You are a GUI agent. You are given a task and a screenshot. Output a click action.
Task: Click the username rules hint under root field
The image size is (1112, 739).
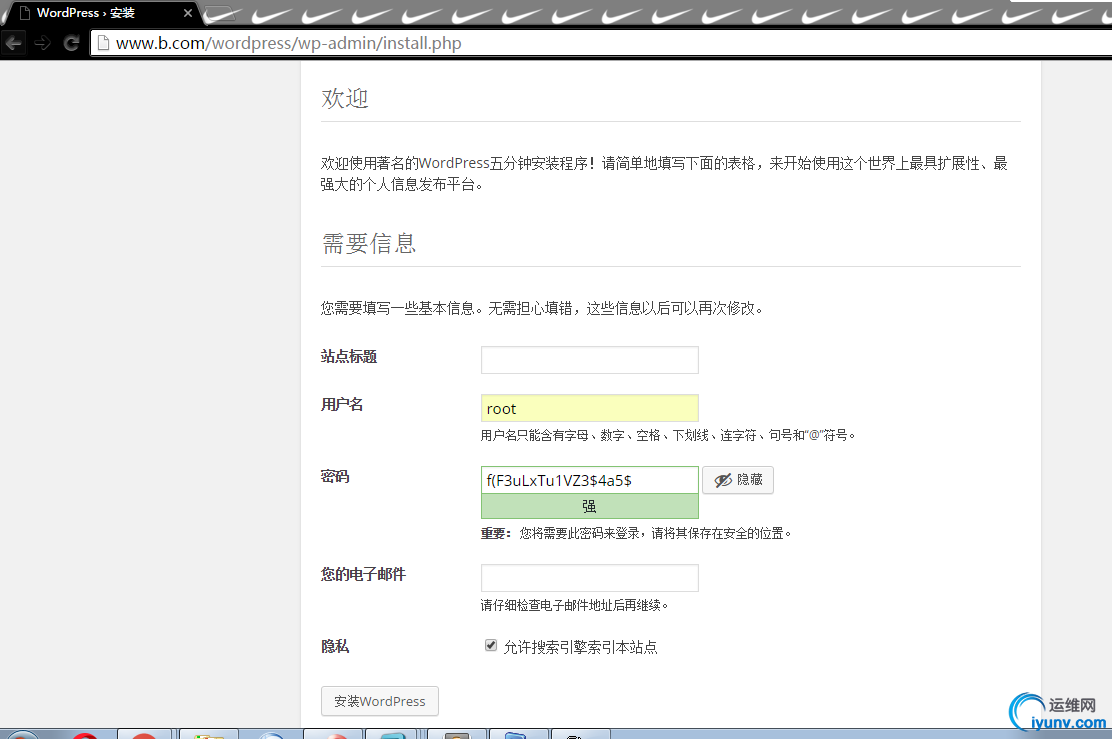[x=668, y=435]
